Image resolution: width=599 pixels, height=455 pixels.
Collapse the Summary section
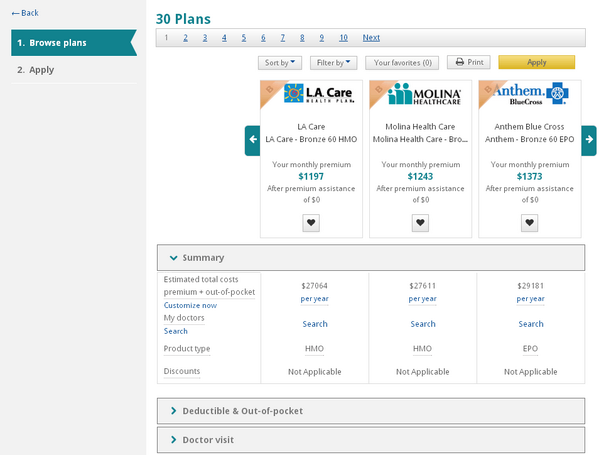[x=371, y=258]
